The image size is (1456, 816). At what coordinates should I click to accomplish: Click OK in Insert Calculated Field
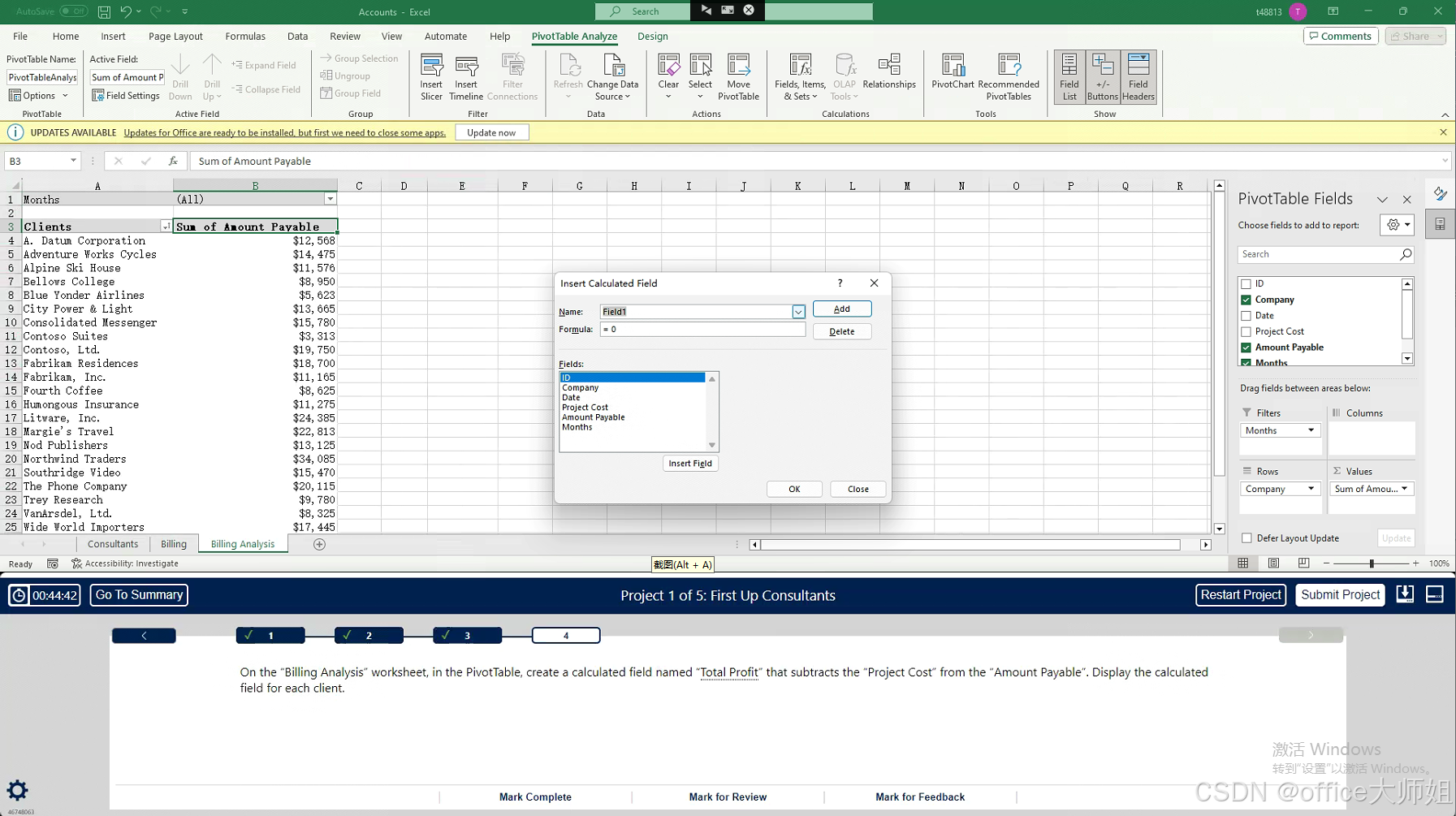794,489
